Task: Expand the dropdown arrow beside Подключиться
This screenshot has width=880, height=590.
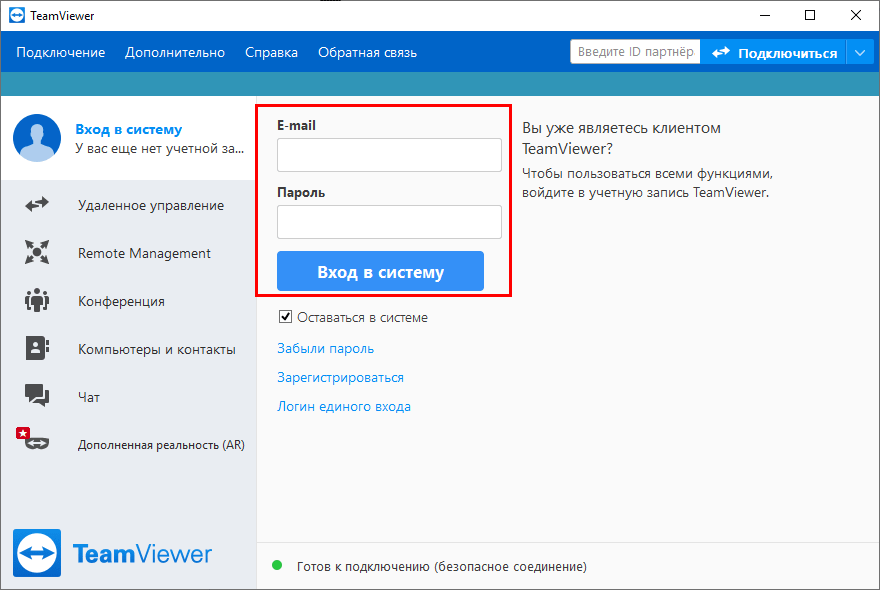Action: (x=860, y=53)
